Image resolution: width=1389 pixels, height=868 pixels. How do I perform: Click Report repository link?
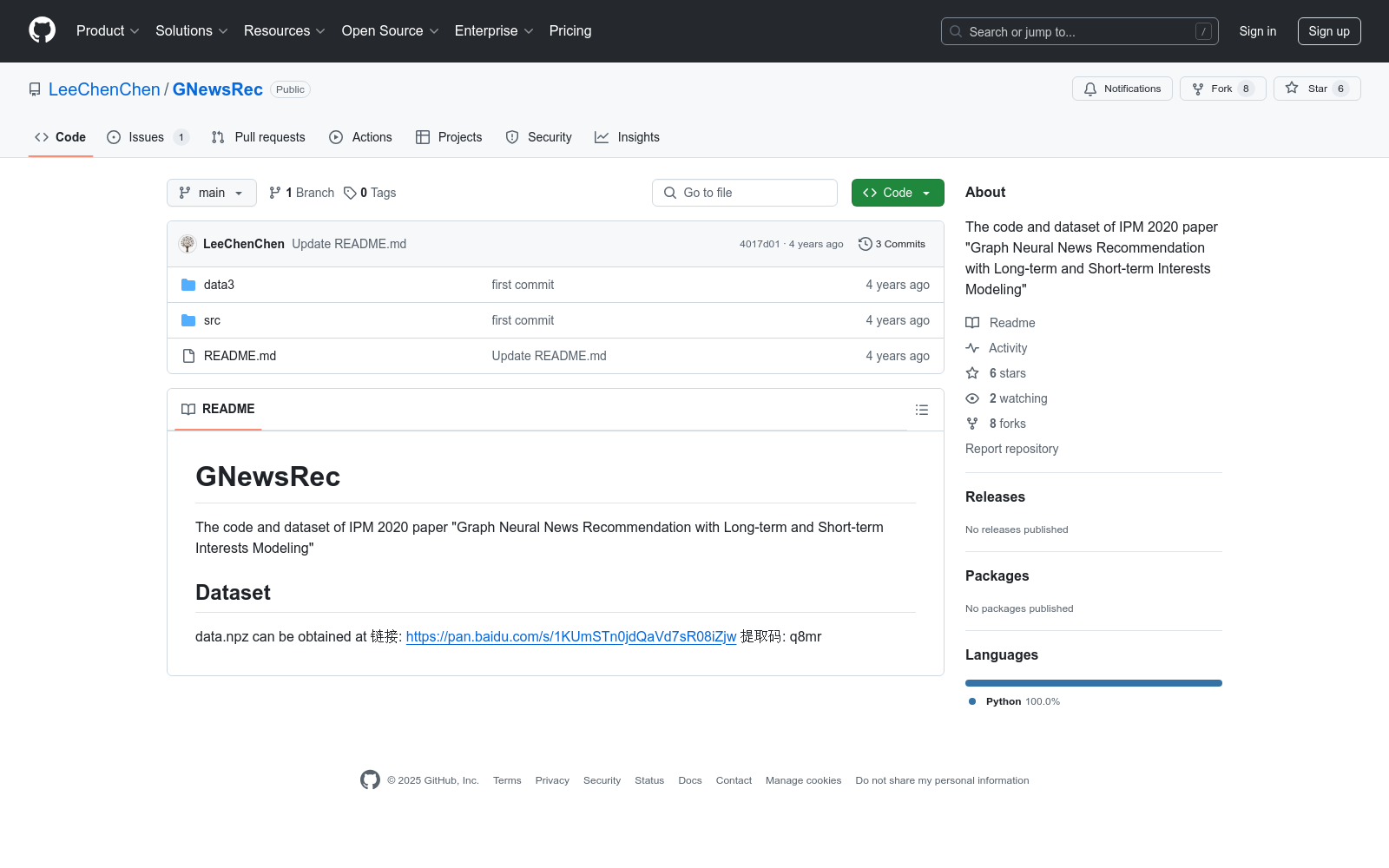[1011, 449]
